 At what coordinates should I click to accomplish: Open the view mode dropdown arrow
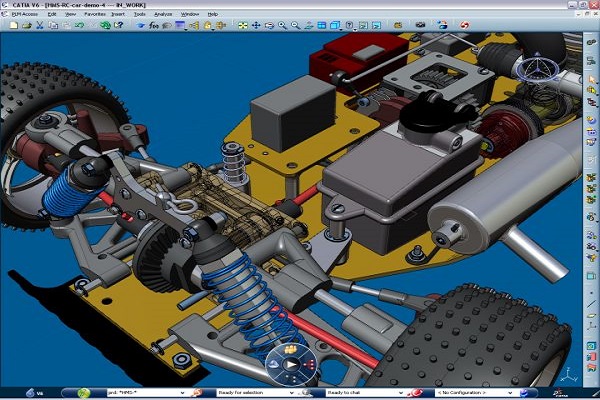(x=355, y=29)
